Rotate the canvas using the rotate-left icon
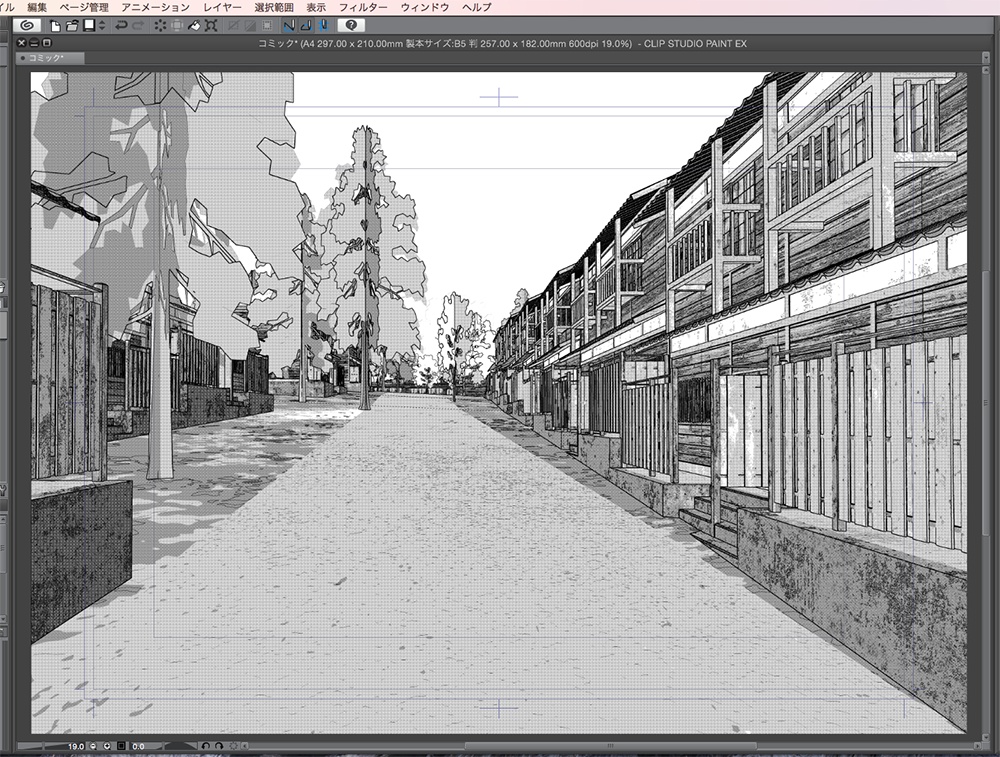The height and width of the screenshot is (757, 1000). click(x=205, y=746)
